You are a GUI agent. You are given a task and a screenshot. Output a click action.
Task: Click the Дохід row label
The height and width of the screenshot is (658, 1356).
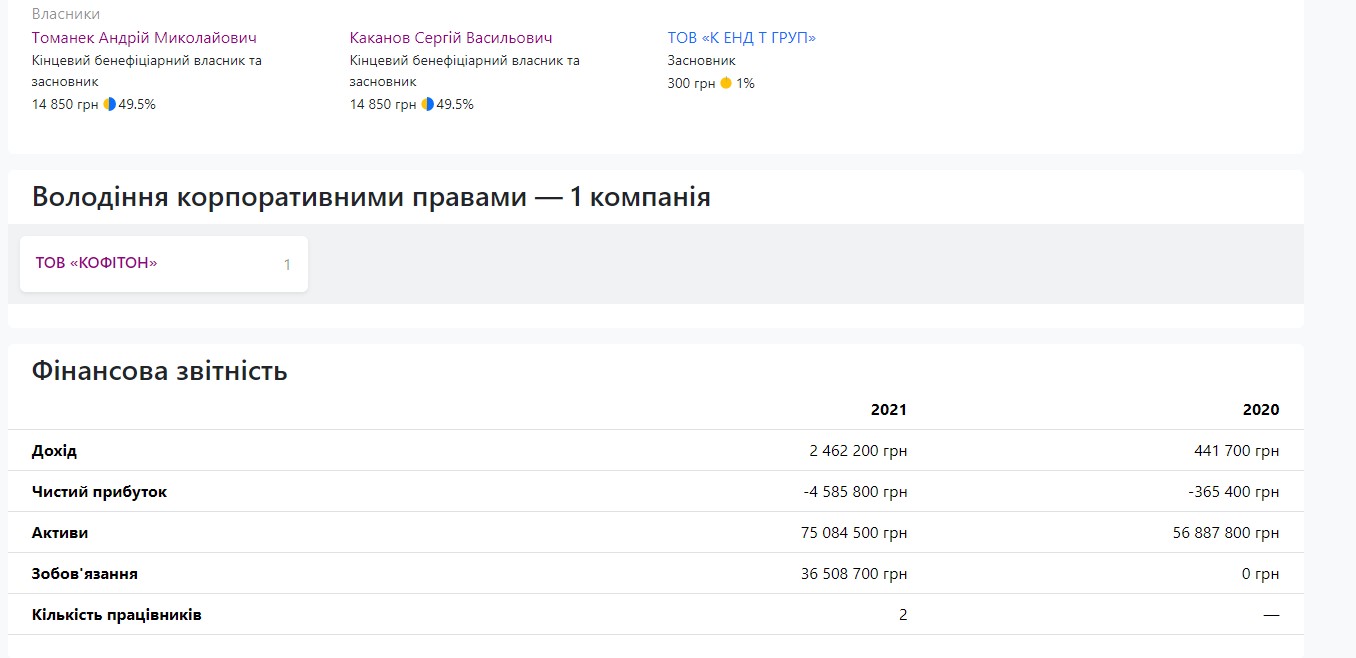coord(54,451)
